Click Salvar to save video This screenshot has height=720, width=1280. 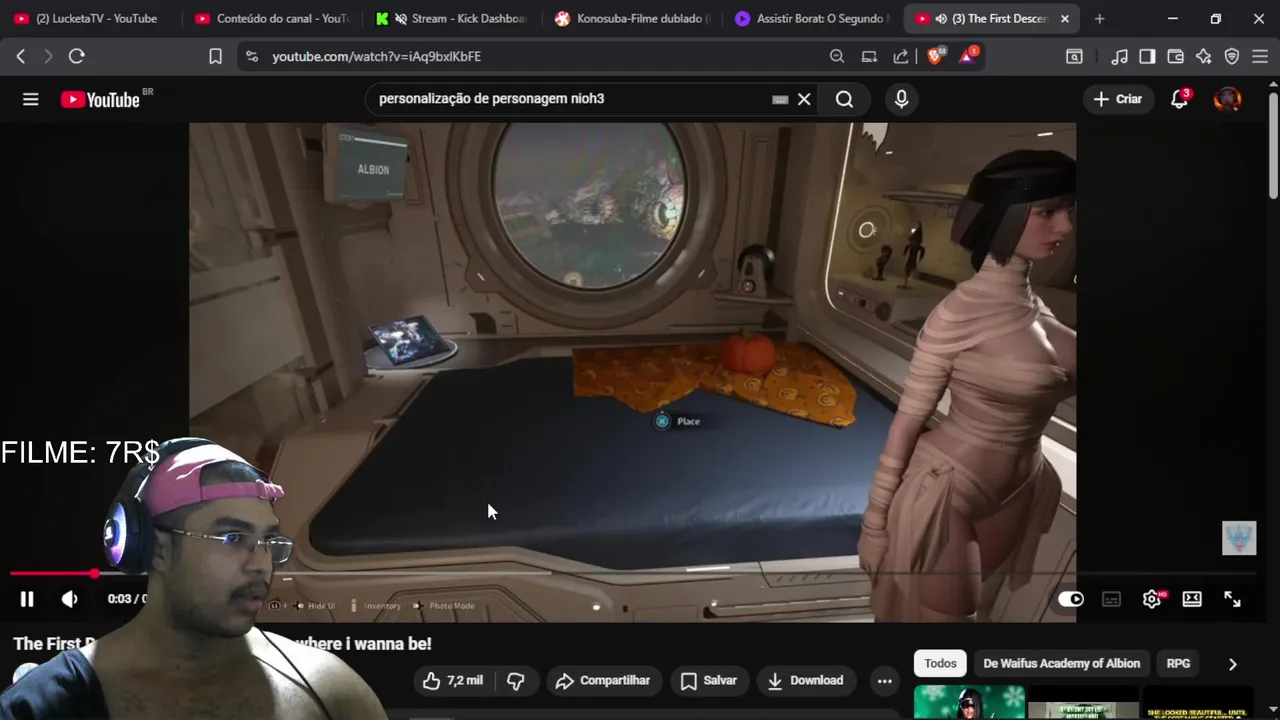pos(708,680)
